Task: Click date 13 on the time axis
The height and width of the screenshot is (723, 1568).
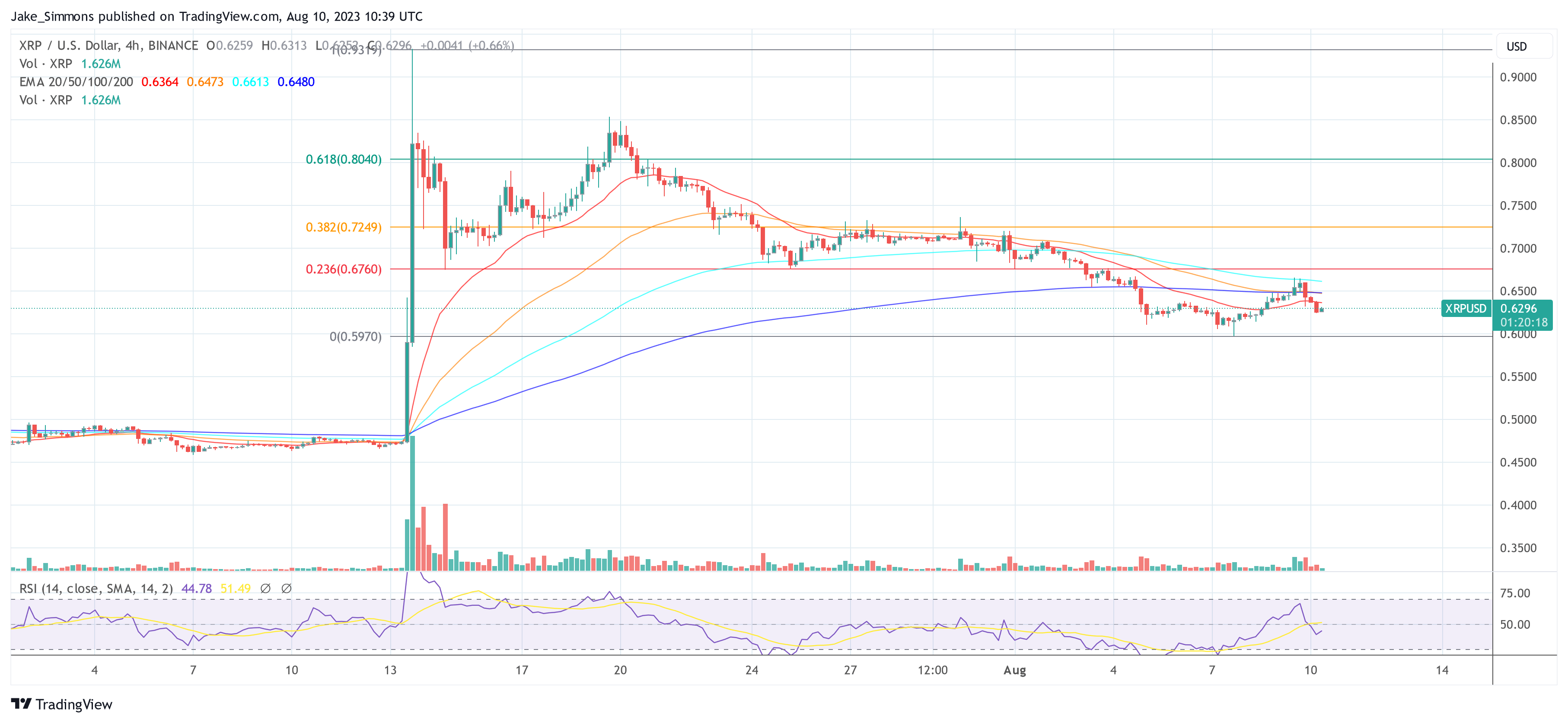Action: pos(390,670)
